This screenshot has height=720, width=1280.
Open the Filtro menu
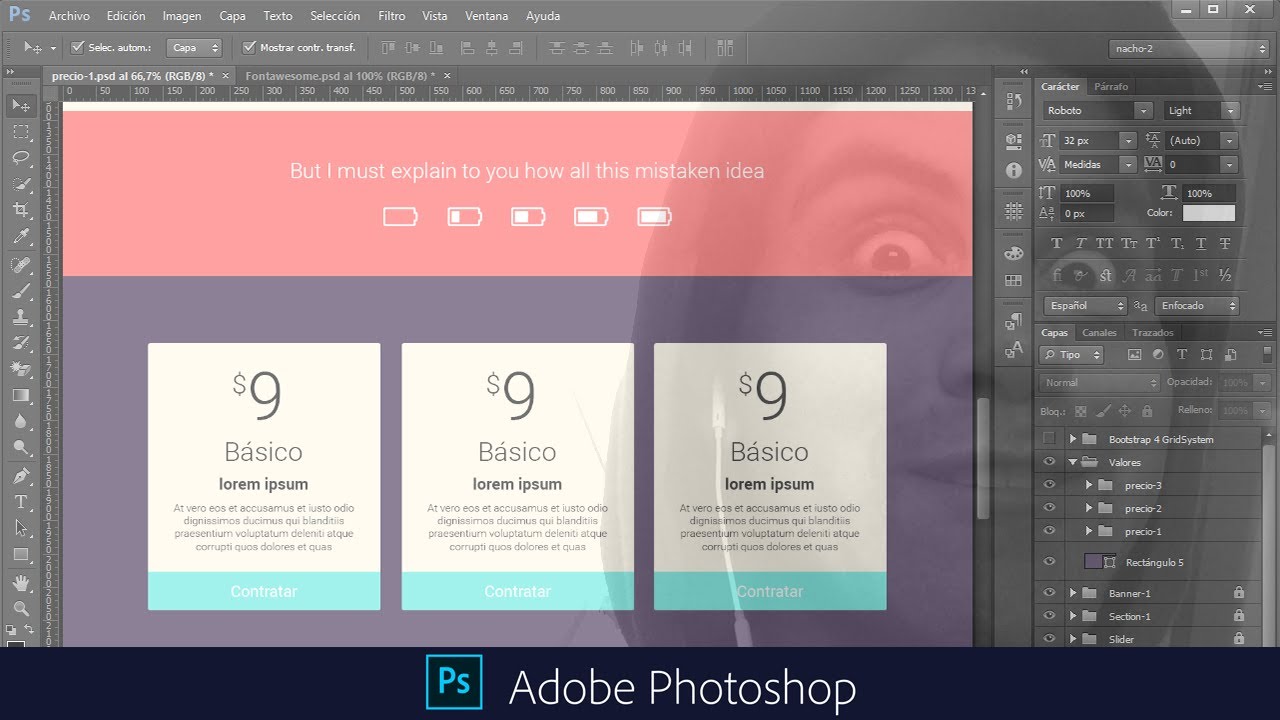tap(392, 16)
